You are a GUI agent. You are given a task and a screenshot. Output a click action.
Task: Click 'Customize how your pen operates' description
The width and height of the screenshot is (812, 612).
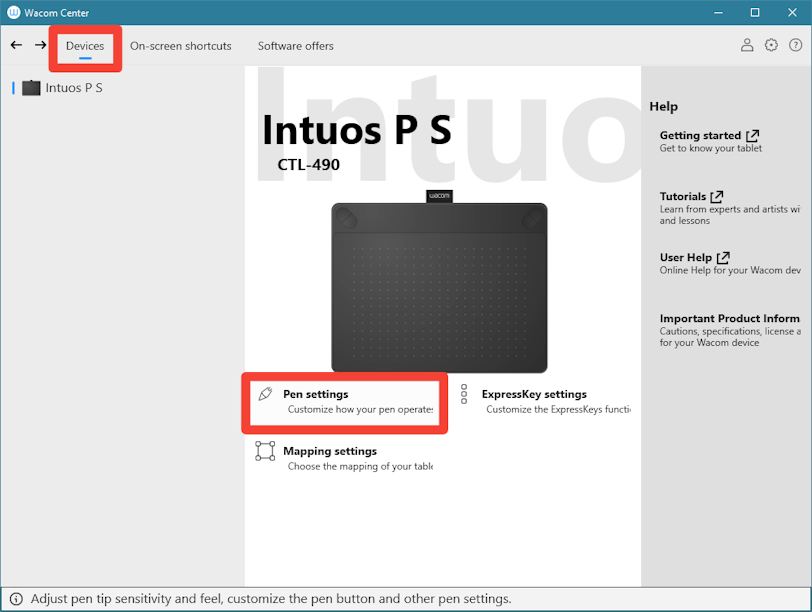(360, 409)
